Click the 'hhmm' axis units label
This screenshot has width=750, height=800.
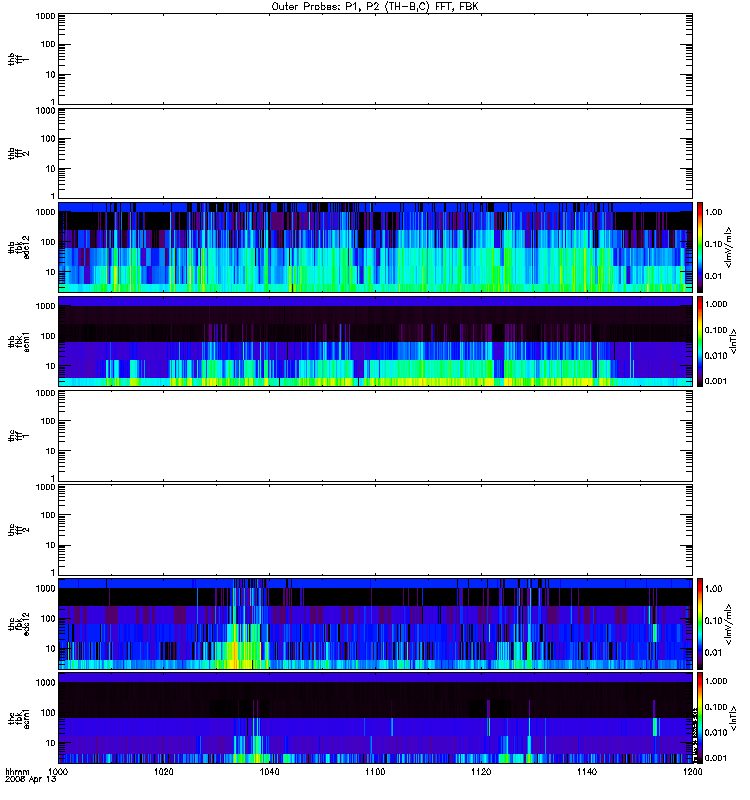[17, 771]
